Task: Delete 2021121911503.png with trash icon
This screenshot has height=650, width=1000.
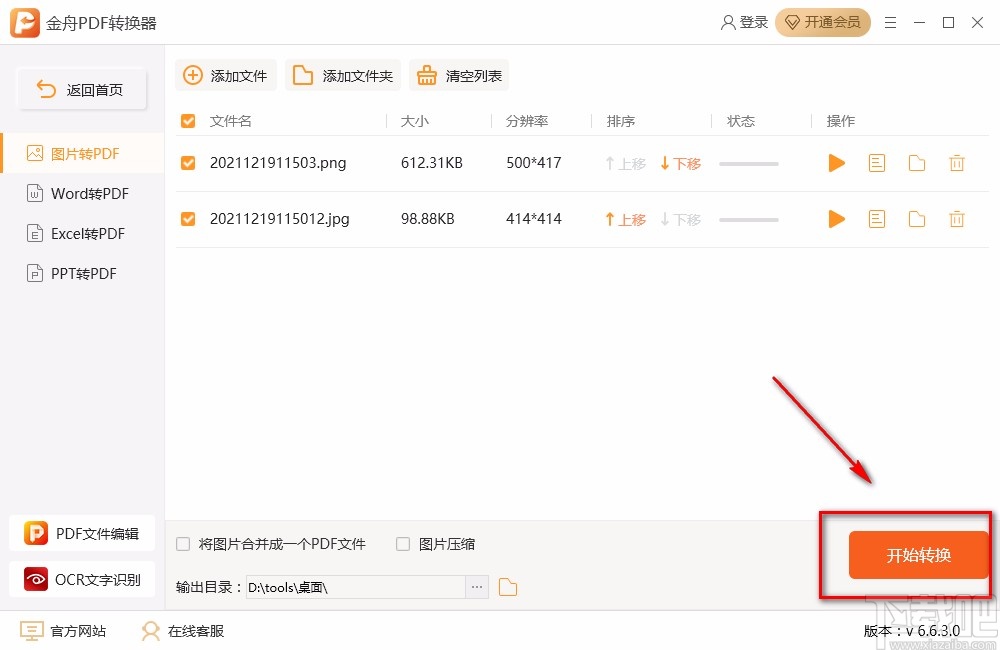Action: coord(957,163)
